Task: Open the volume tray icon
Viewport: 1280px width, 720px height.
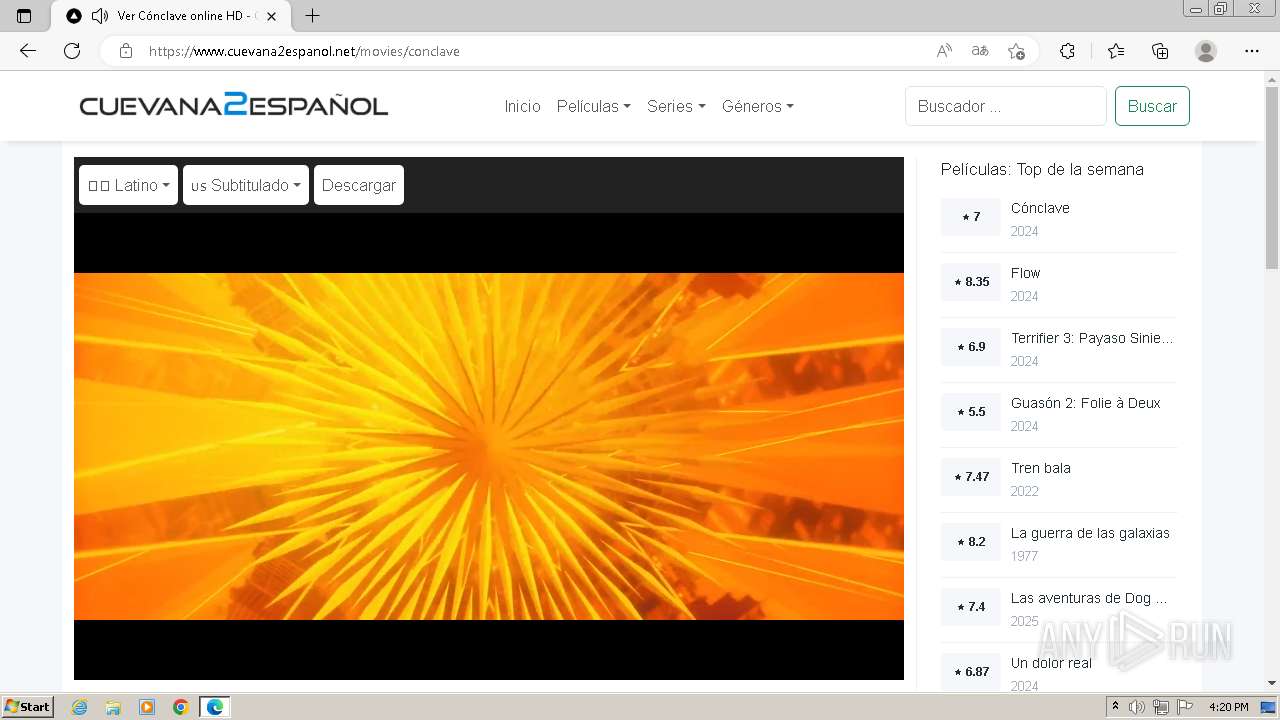Action: (x=1137, y=707)
